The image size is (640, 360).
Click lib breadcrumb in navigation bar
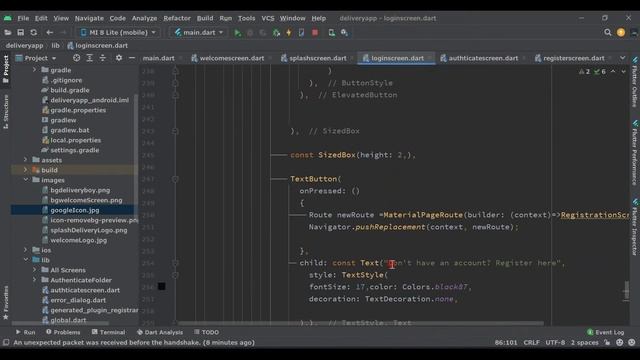pos(55,46)
